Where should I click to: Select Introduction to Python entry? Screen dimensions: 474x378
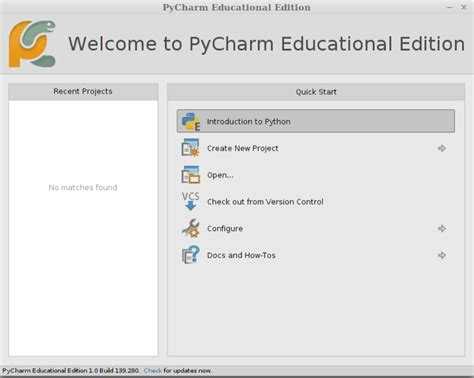[x=316, y=121]
